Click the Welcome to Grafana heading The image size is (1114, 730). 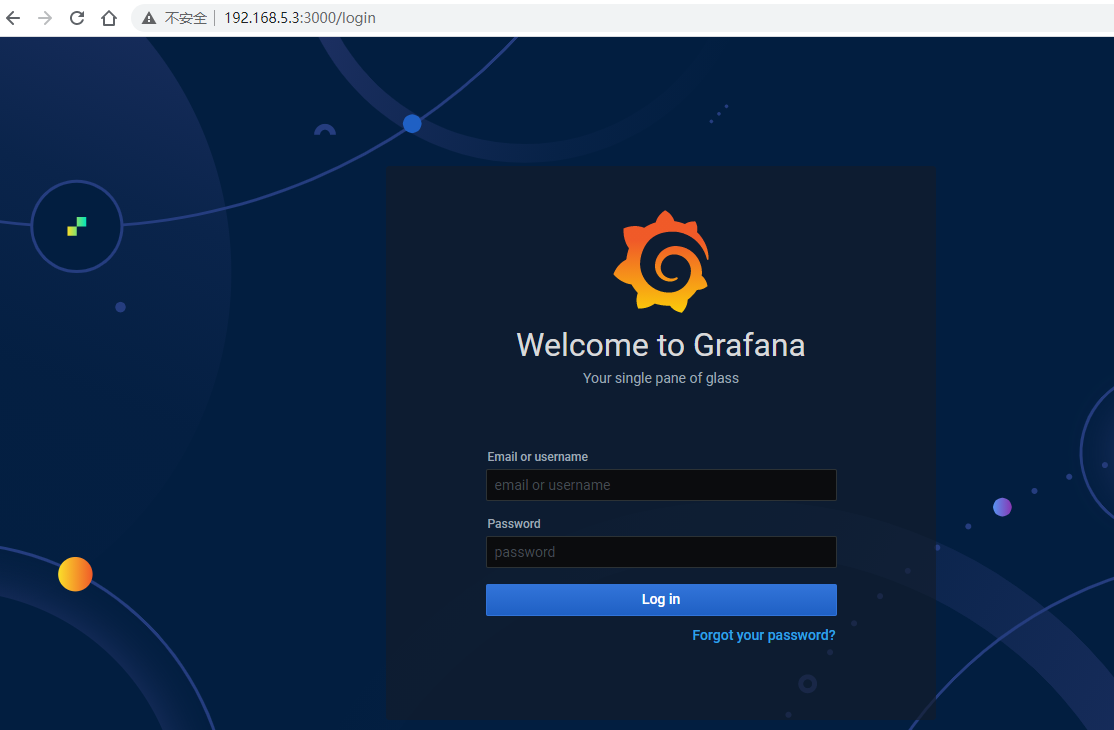pyautogui.click(x=661, y=345)
